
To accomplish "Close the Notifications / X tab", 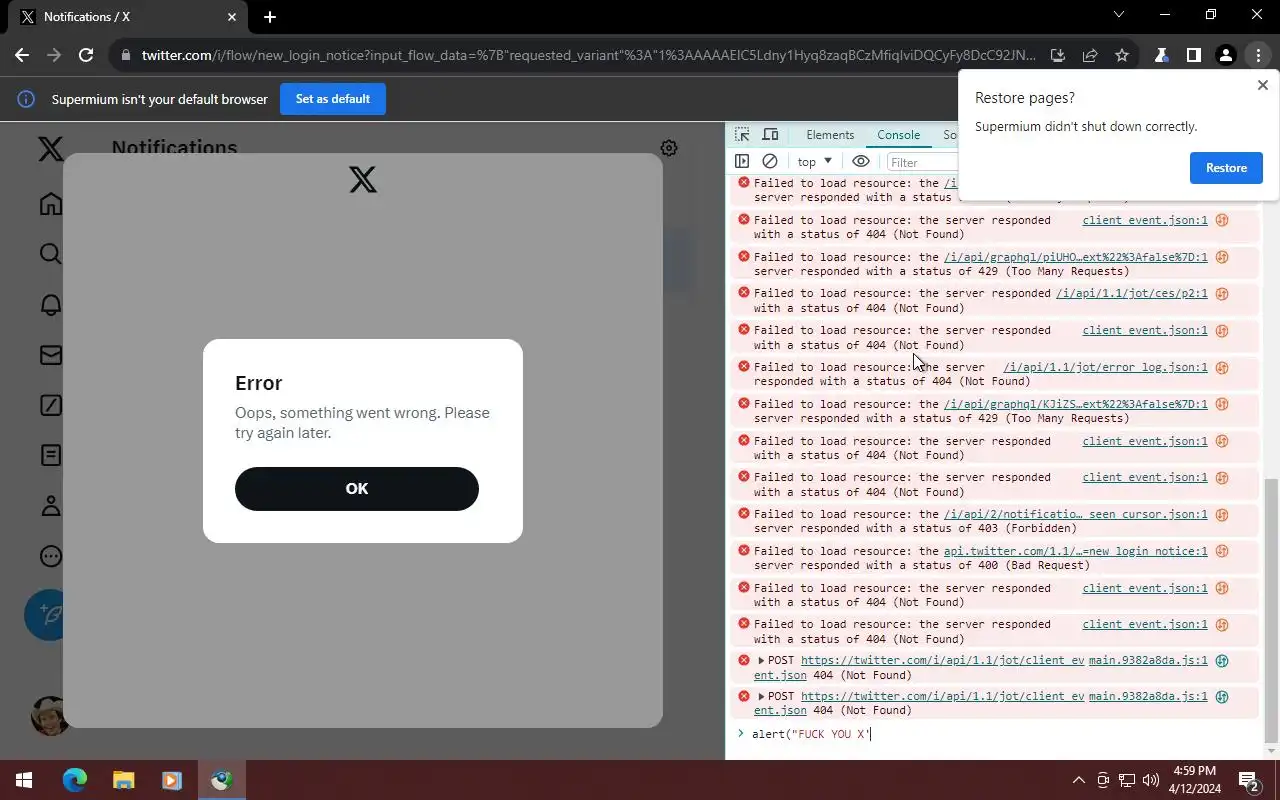I will coord(232,17).
